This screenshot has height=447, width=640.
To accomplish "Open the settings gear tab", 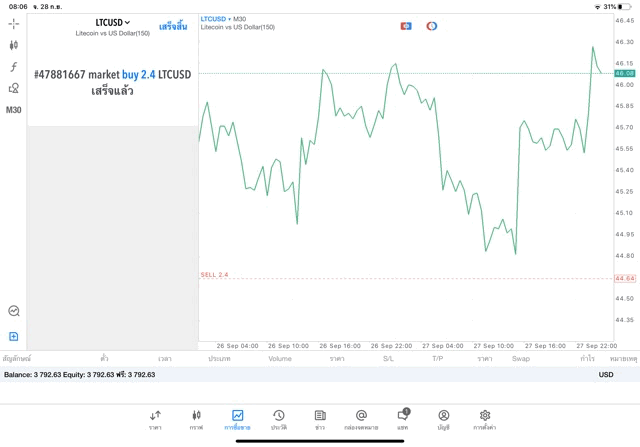I will [x=484, y=420].
